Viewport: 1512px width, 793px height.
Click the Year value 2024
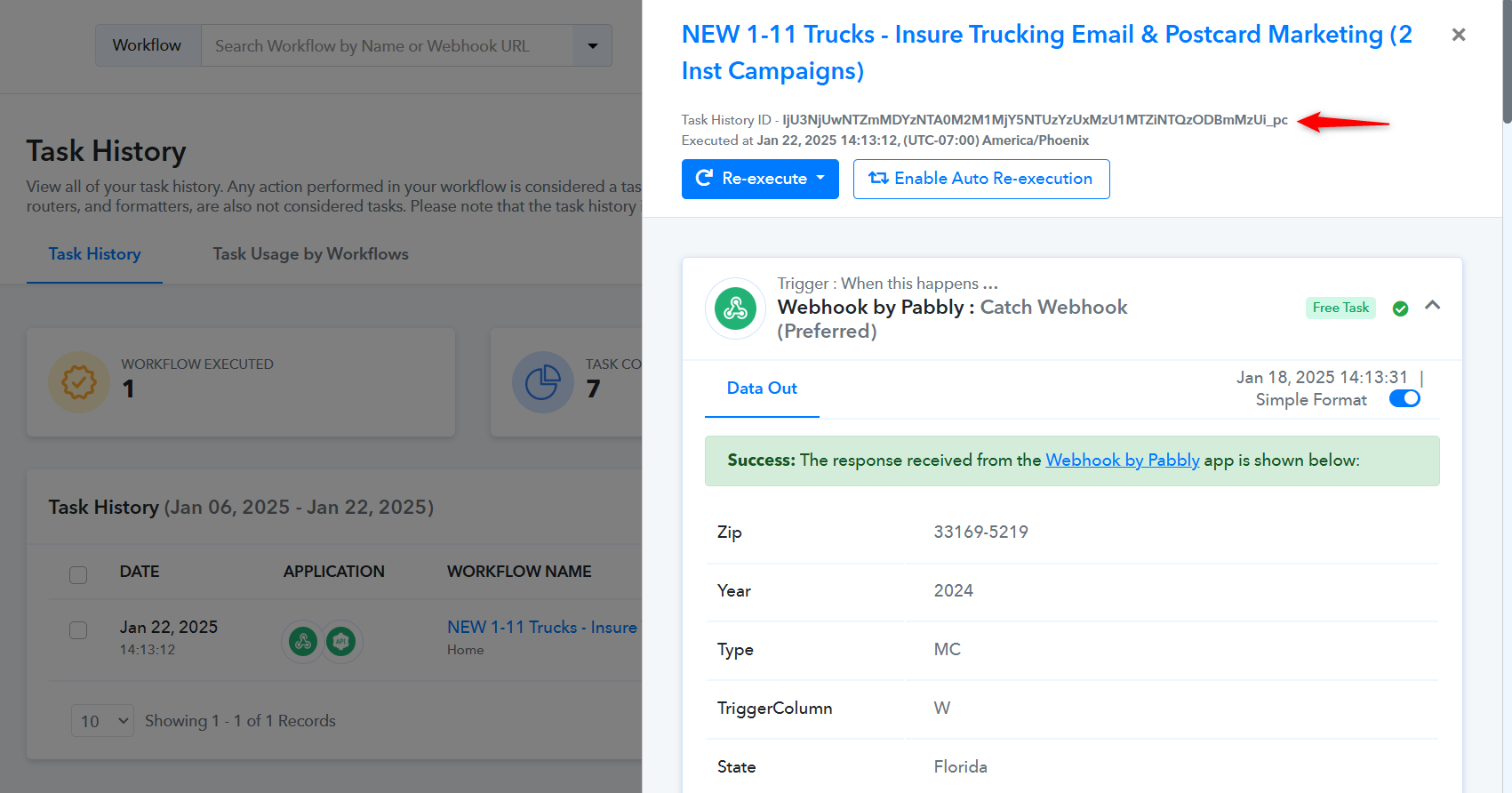tap(953, 591)
